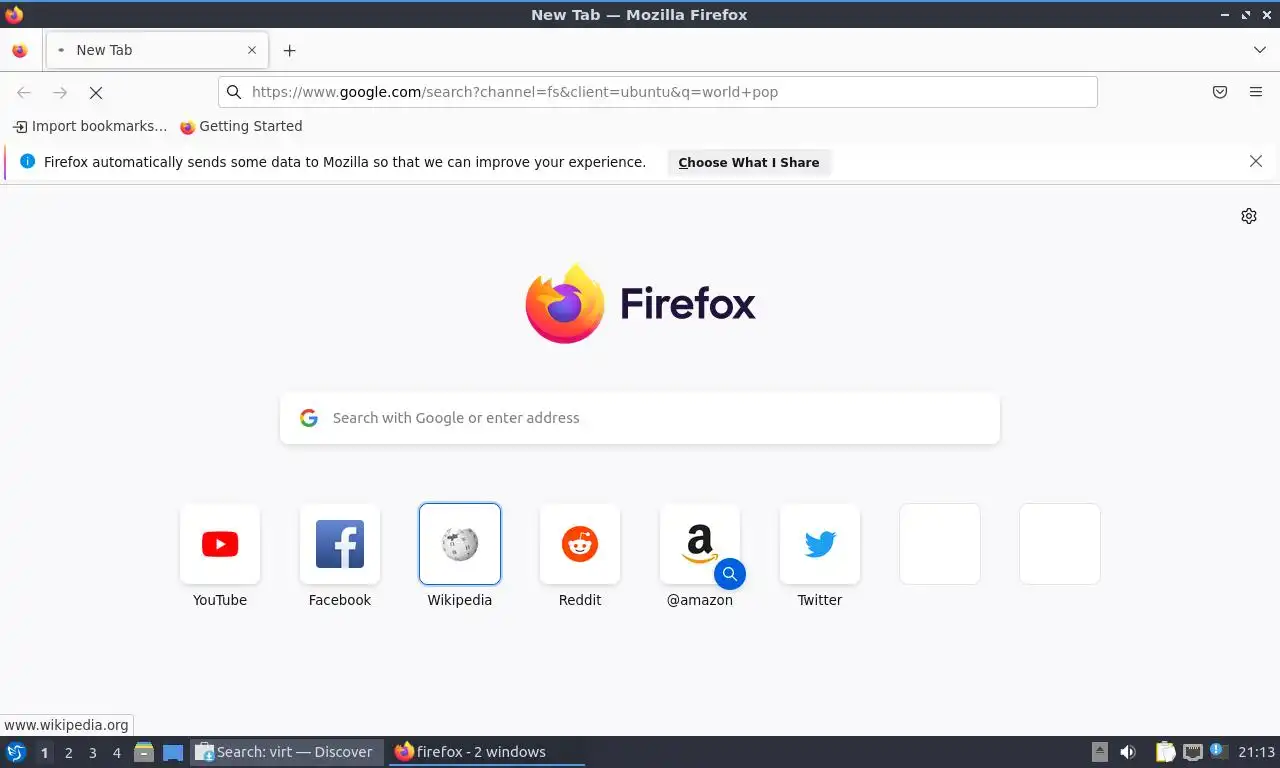
Task: Click the search magnifier in URL bar
Action: coord(234,92)
